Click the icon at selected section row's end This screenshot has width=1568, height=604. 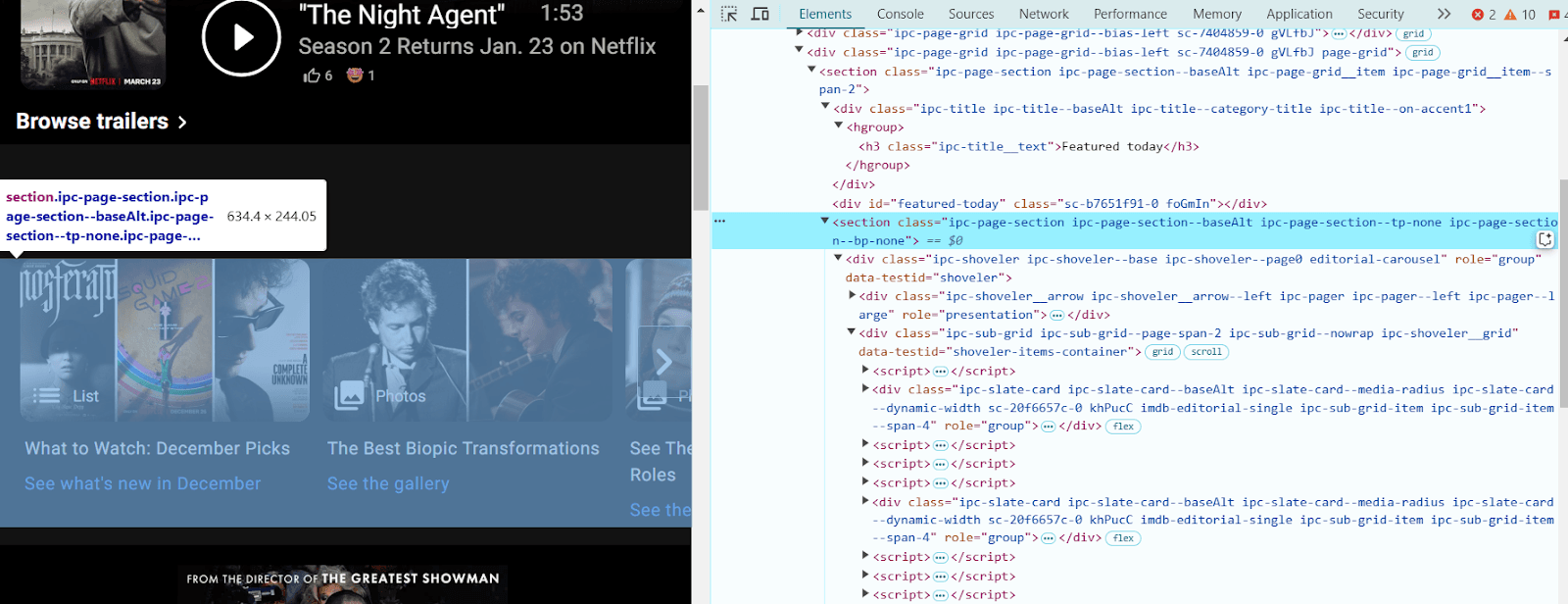1545,238
